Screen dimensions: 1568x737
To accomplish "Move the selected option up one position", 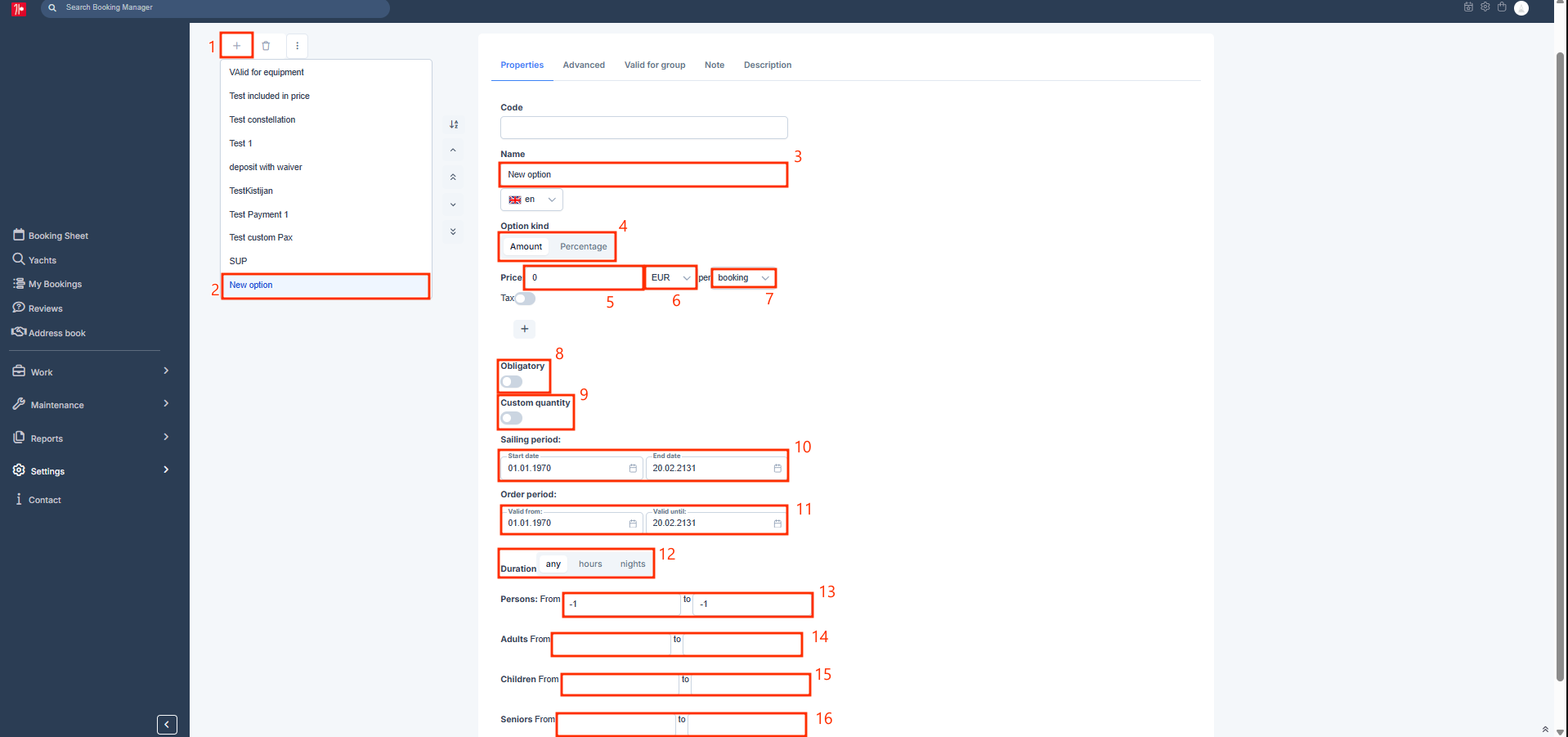I will pos(453,151).
